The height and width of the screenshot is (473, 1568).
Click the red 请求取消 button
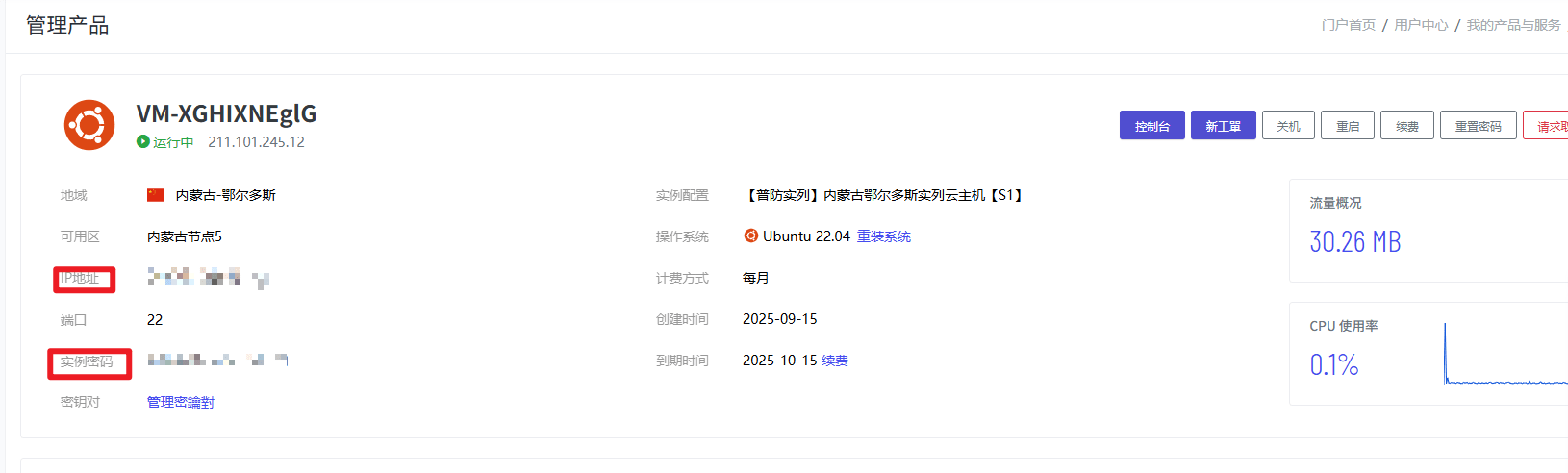click(1547, 126)
